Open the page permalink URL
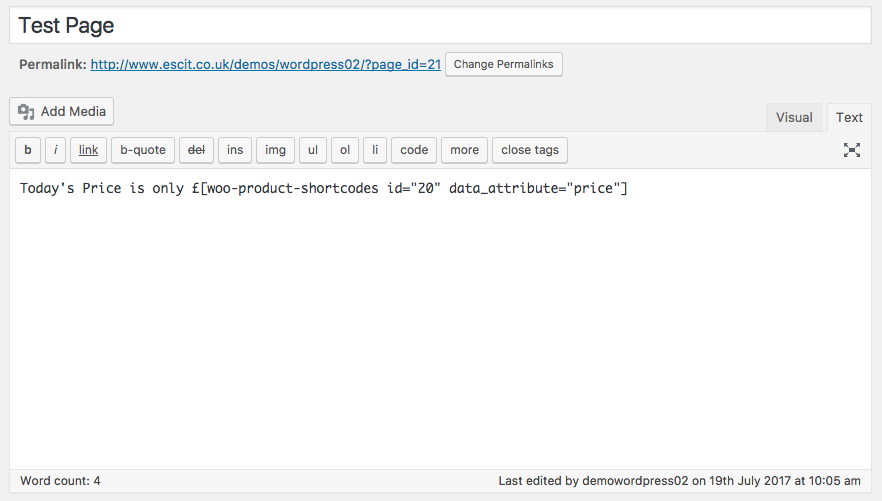 click(265, 64)
